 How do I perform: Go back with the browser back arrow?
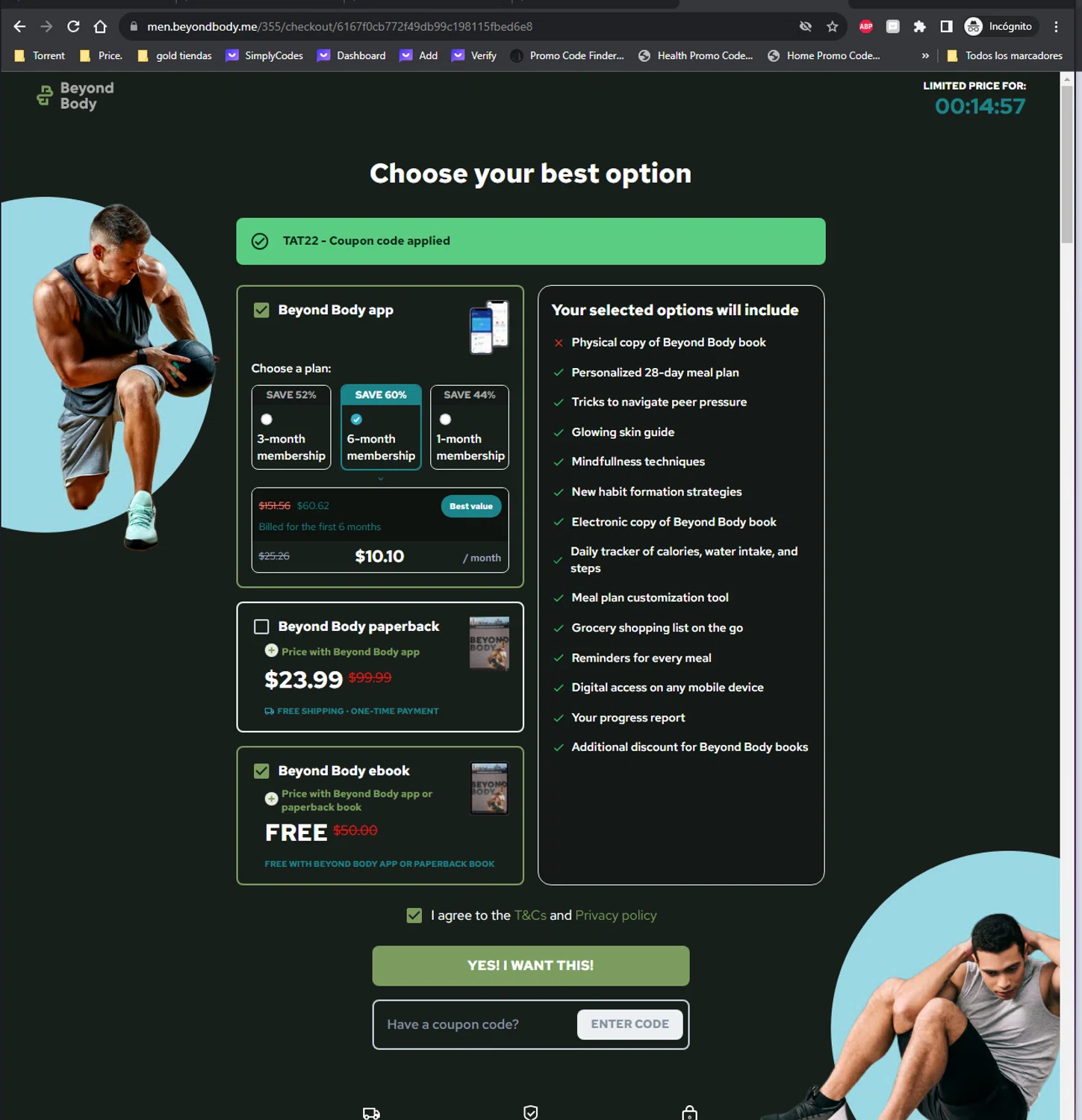click(19, 27)
